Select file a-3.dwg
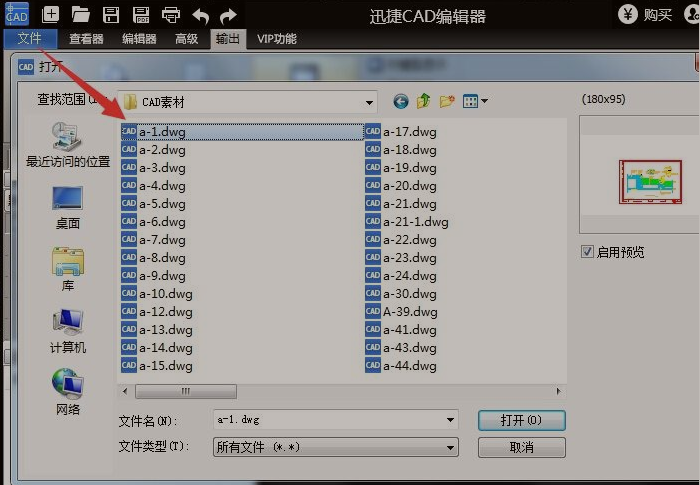This screenshot has height=485, width=700. click(x=154, y=167)
